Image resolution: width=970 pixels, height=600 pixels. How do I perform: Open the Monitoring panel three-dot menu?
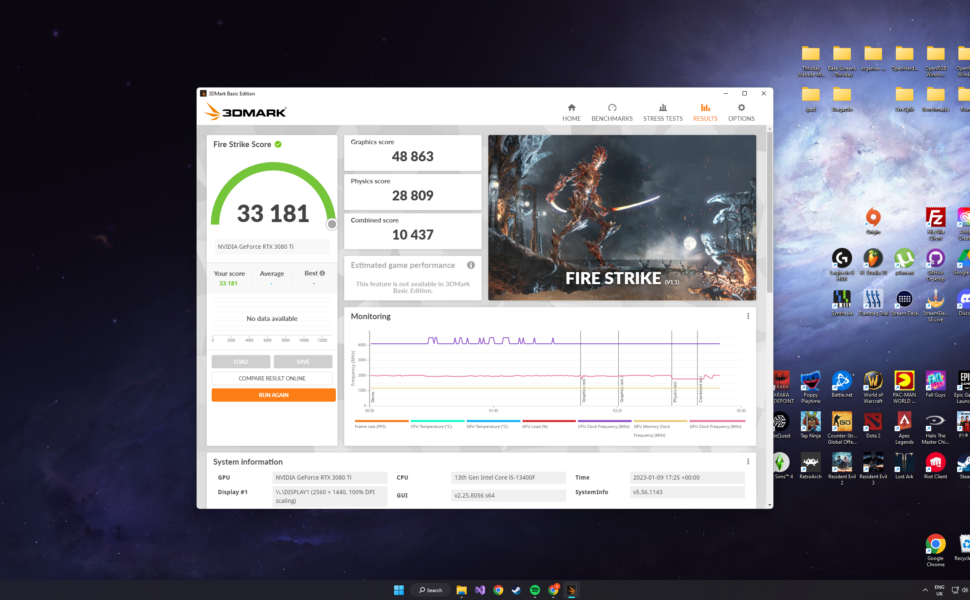[748, 316]
